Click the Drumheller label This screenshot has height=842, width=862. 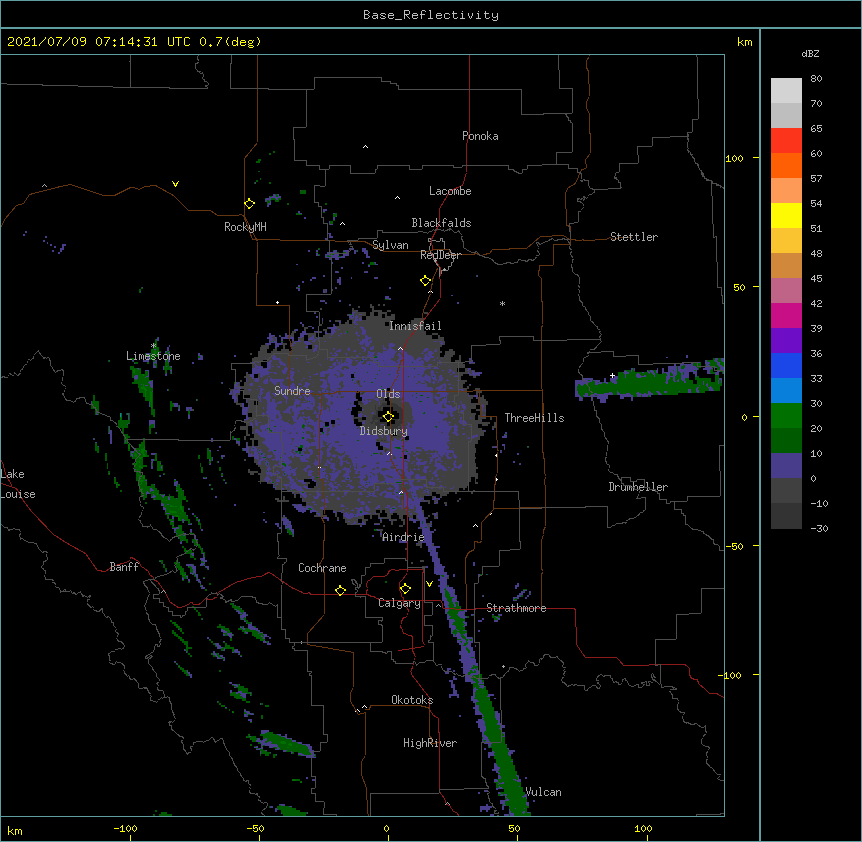click(x=638, y=487)
